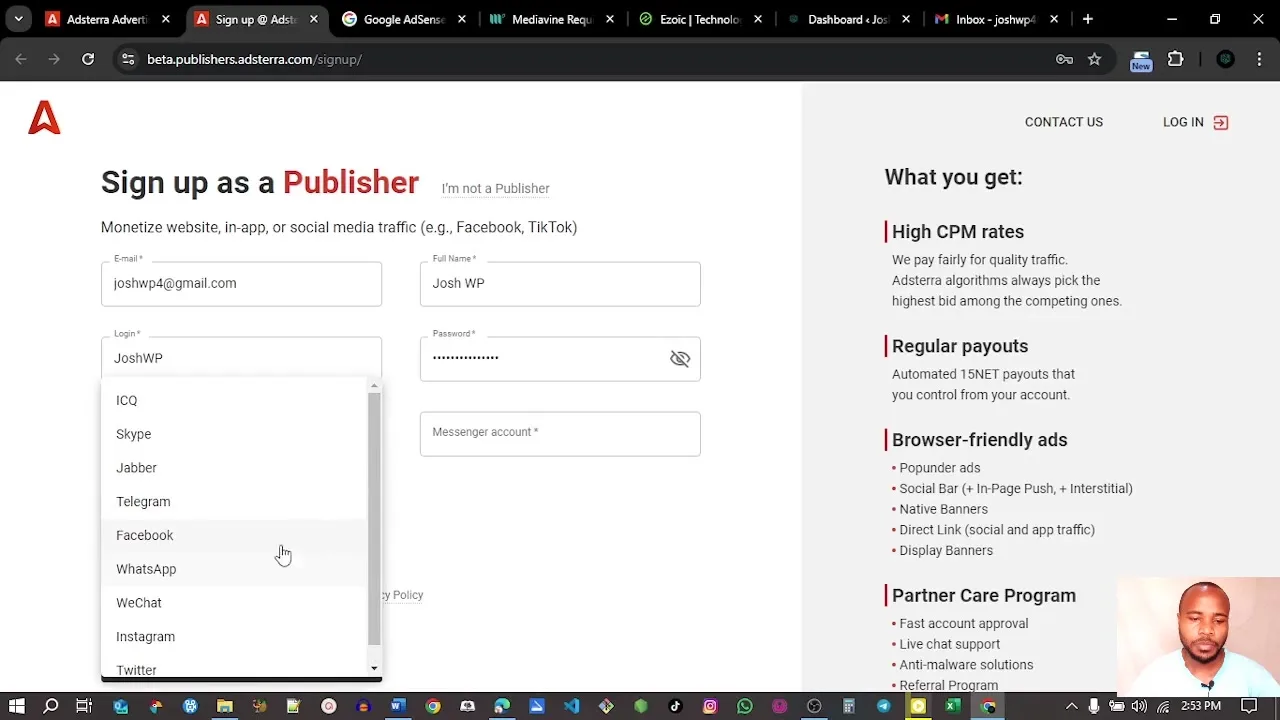The height and width of the screenshot is (720, 1280).
Task: Pick WhatsApp from the messenger dropdown
Action: point(235,569)
